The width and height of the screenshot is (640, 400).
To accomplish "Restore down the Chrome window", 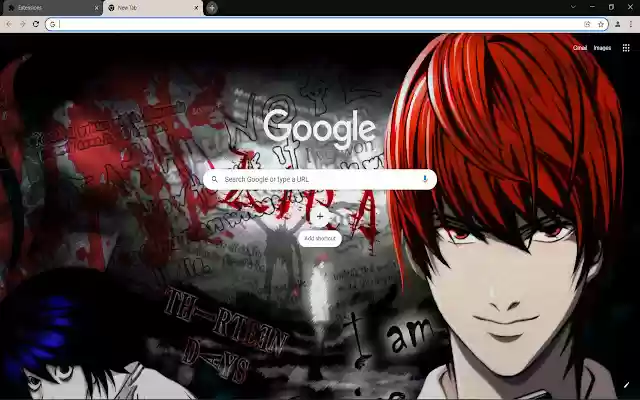I will [611, 7].
